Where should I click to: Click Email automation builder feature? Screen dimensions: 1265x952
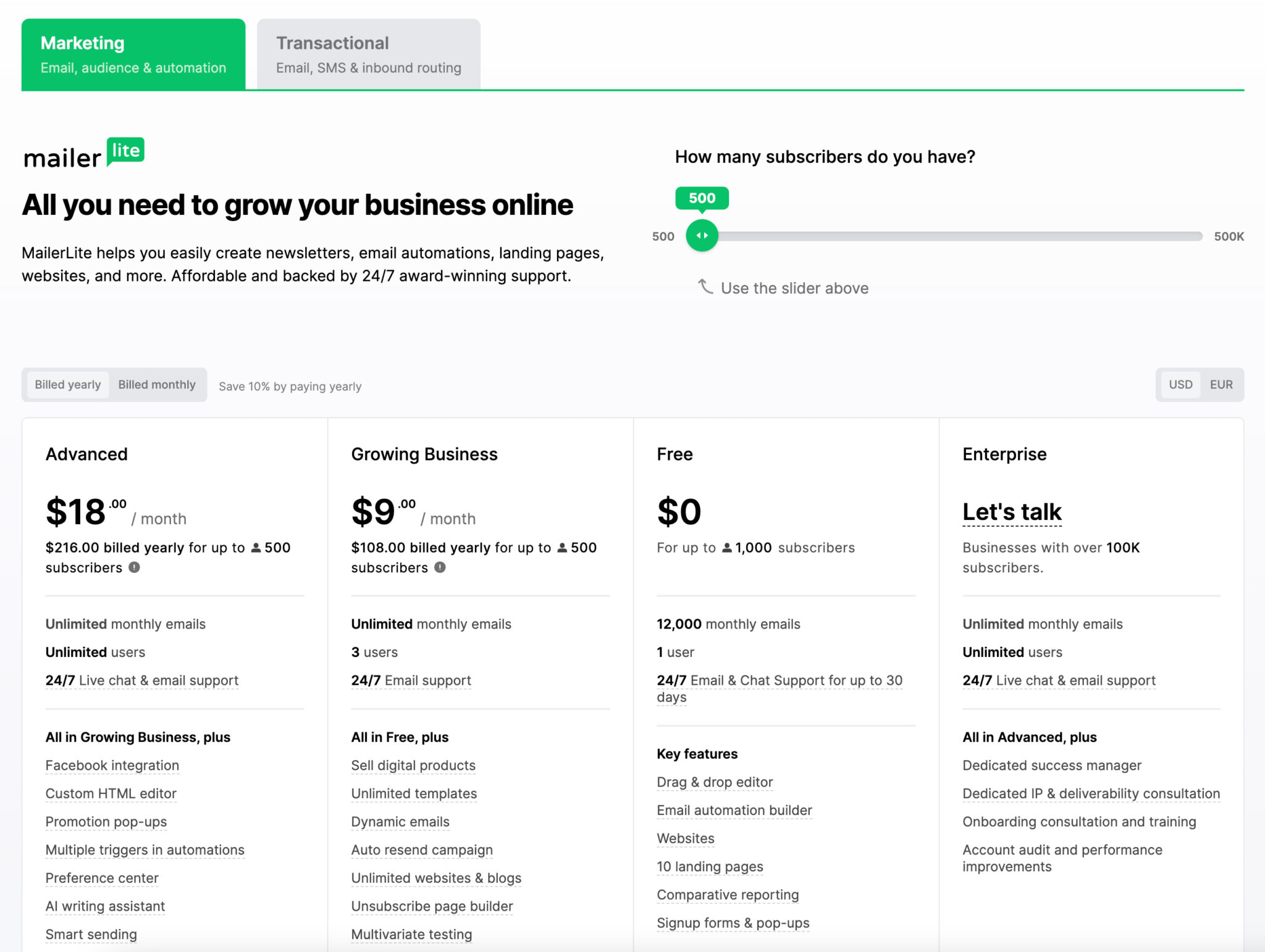click(x=734, y=811)
